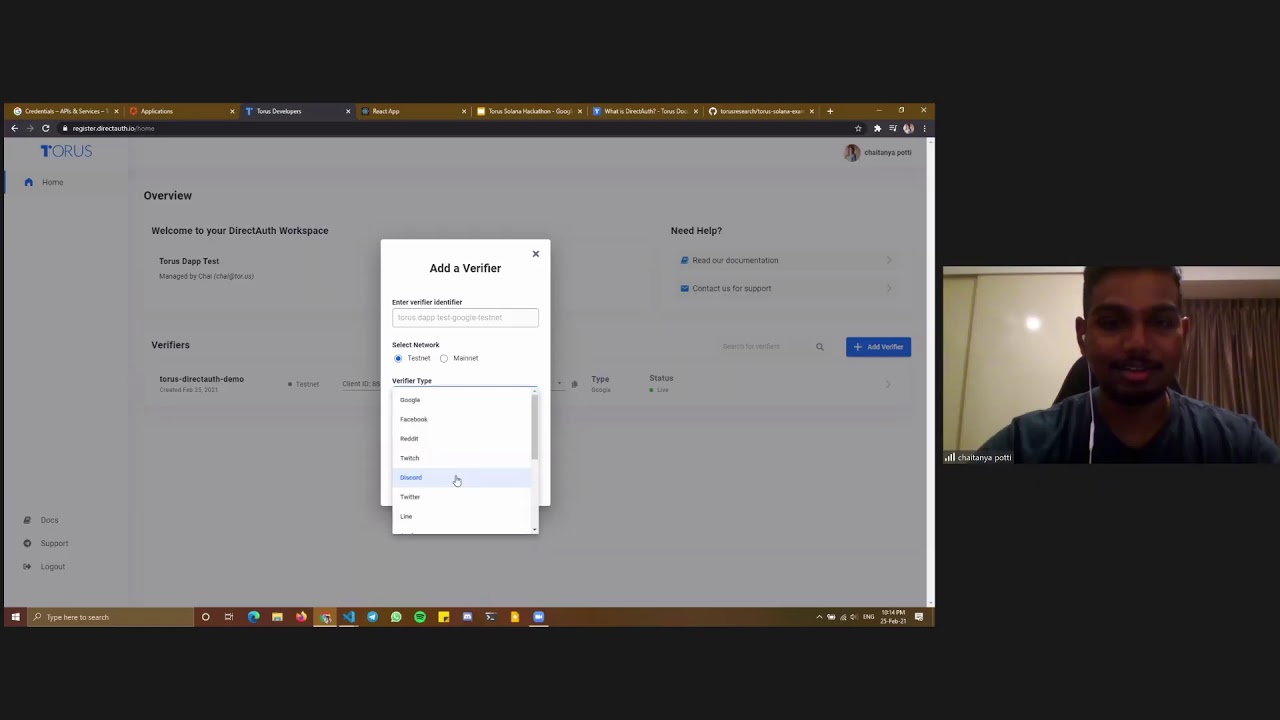Select the Testnet network radio button
Image resolution: width=1280 pixels, height=720 pixels.
click(x=398, y=358)
